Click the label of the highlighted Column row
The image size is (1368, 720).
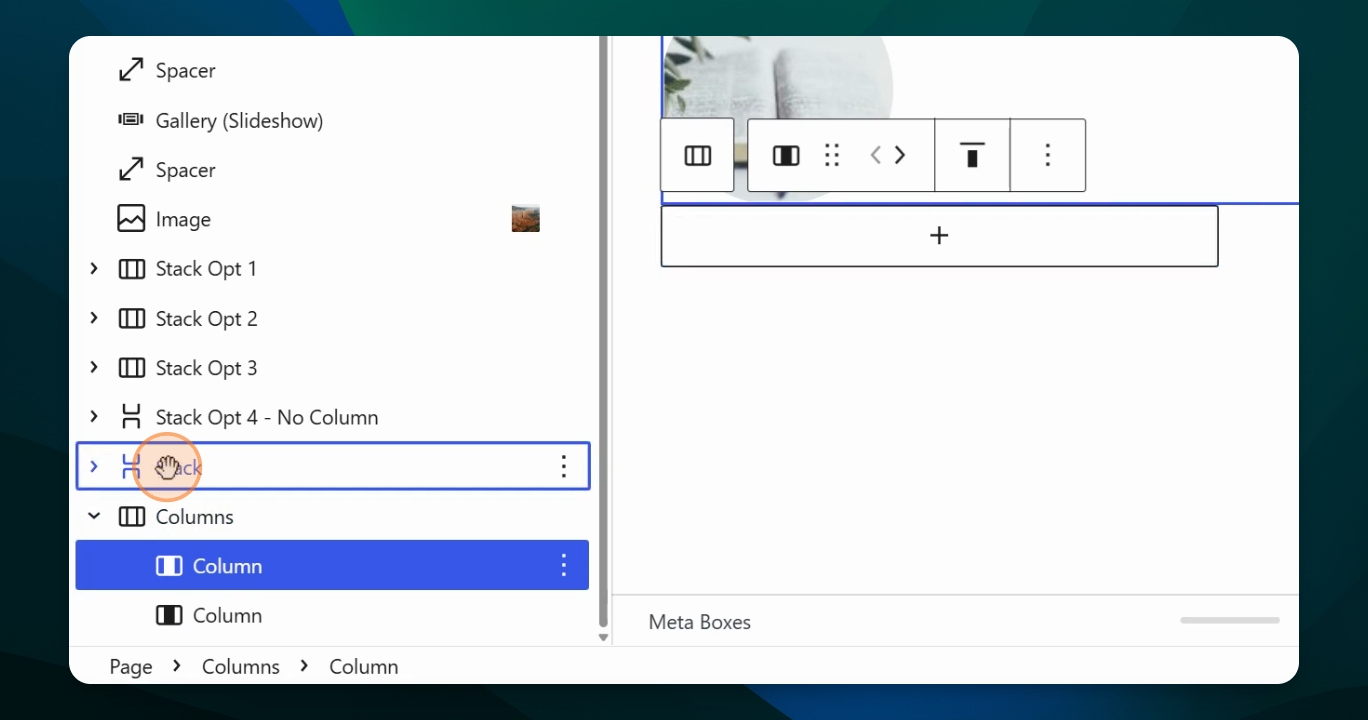(227, 566)
